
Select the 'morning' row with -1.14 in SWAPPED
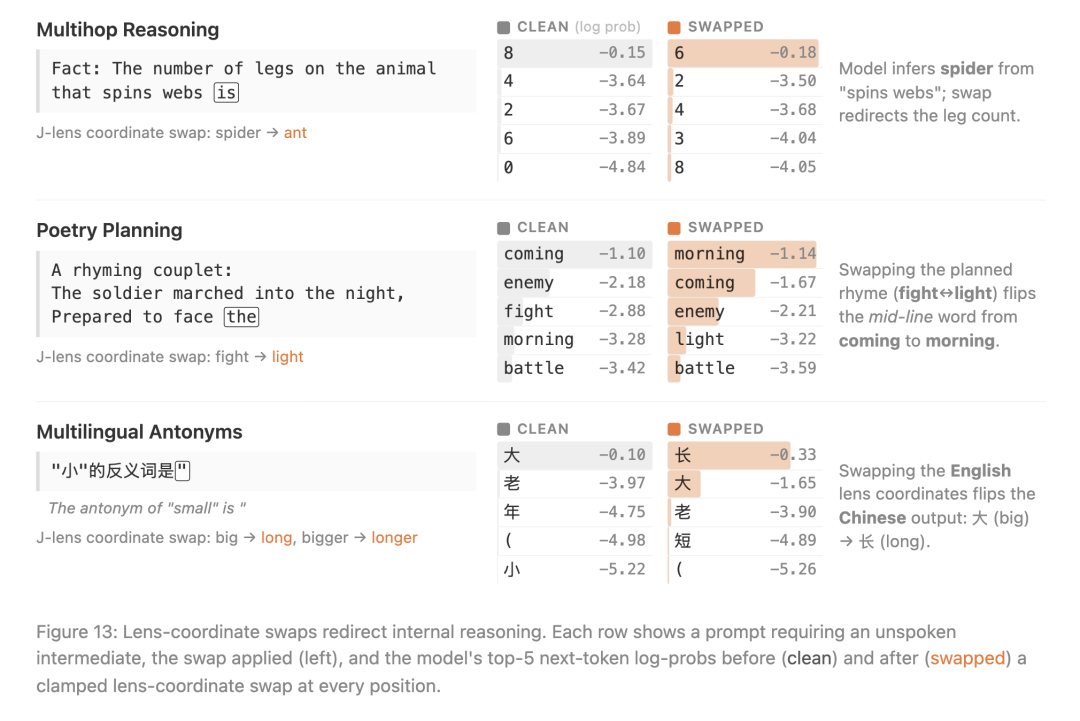click(744, 254)
